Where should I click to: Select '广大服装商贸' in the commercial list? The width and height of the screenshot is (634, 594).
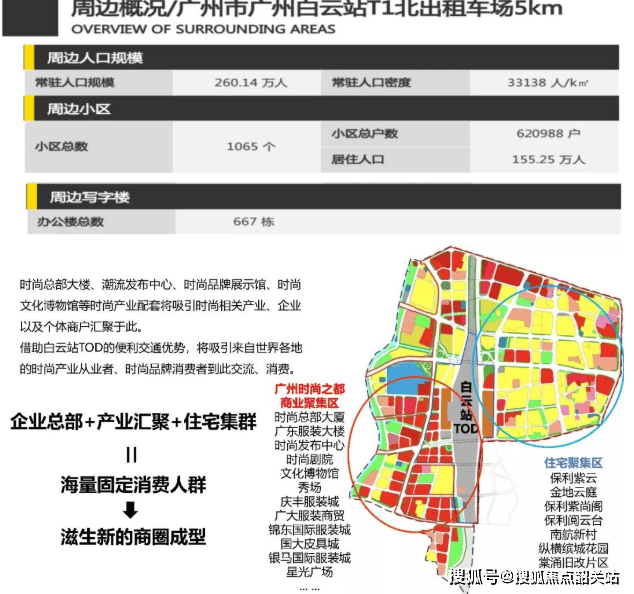[x=309, y=516]
